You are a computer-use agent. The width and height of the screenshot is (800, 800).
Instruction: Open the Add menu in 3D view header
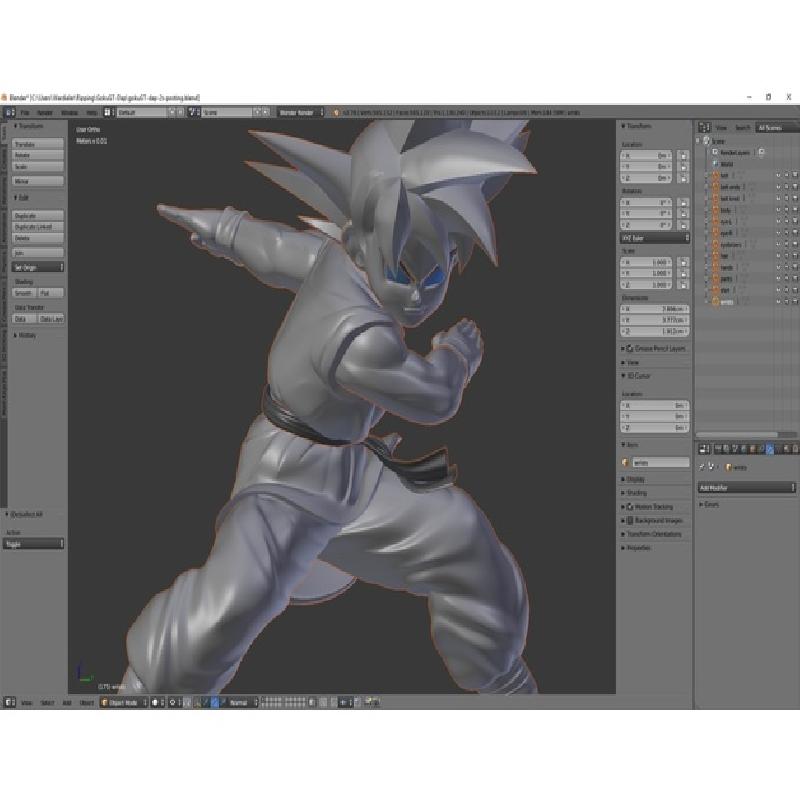pos(67,703)
